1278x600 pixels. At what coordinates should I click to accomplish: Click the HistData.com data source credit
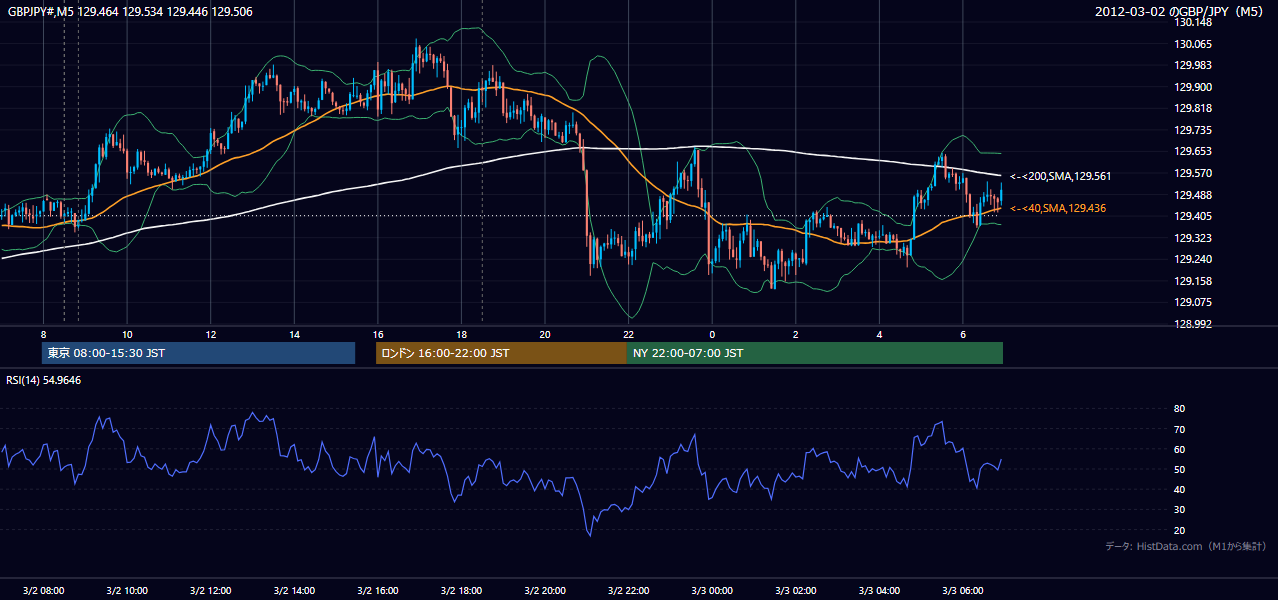tap(1186, 546)
